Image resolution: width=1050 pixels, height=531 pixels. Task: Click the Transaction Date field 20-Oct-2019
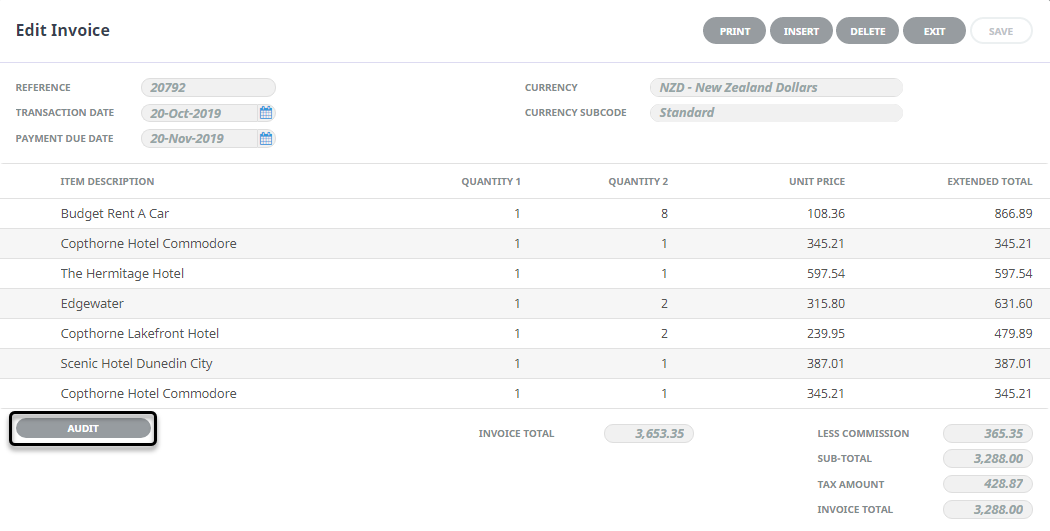(x=199, y=112)
